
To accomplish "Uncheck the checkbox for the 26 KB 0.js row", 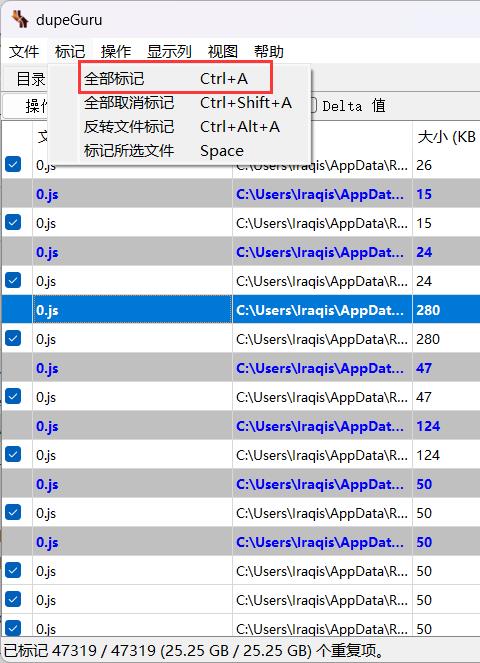I will (13, 164).
